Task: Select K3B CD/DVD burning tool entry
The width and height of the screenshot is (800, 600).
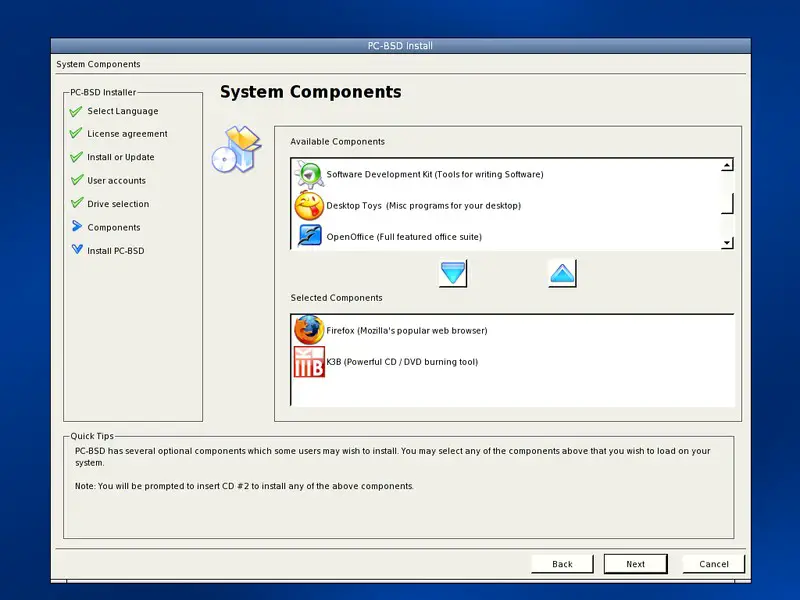Action: [512, 362]
